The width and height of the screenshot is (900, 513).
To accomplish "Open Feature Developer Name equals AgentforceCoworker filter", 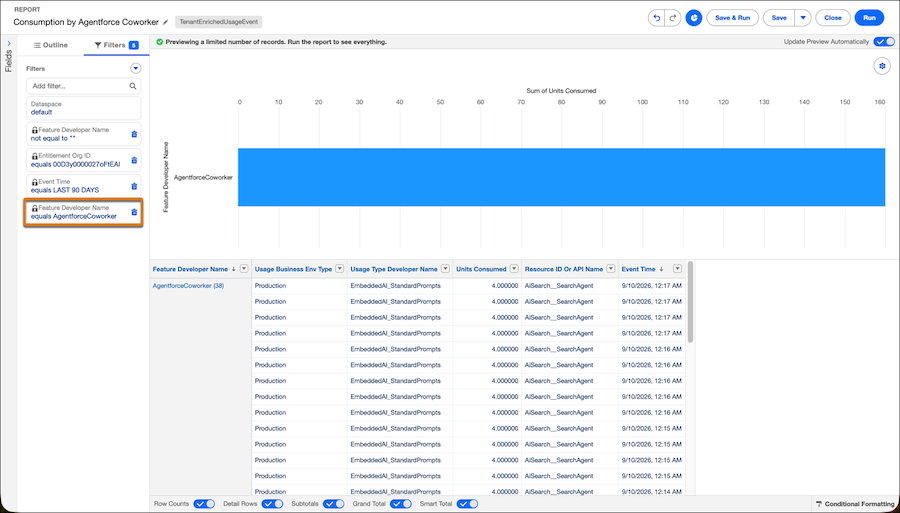I will (x=83, y=212).
